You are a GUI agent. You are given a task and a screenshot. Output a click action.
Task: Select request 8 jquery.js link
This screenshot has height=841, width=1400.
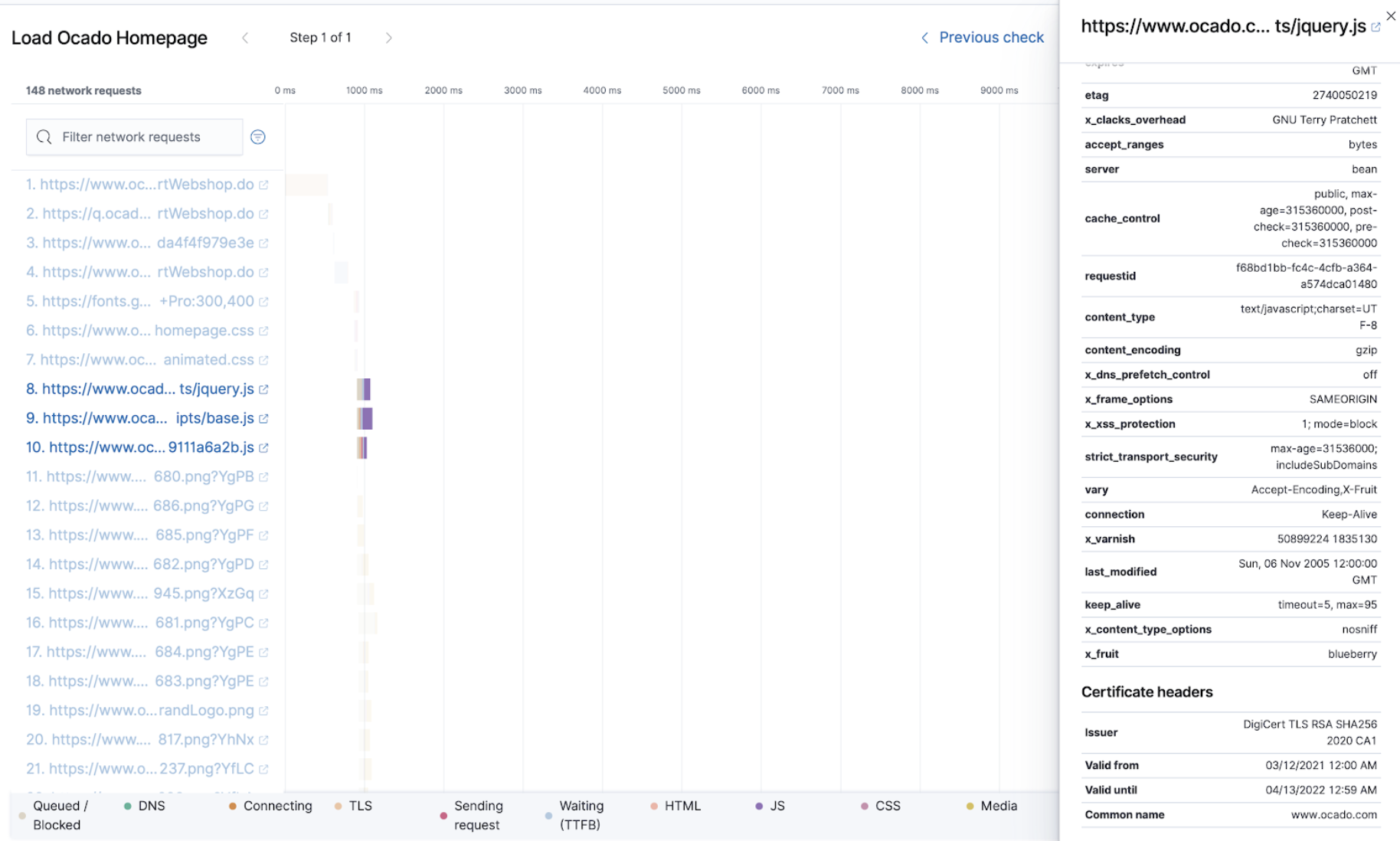(x=140, y=389)
